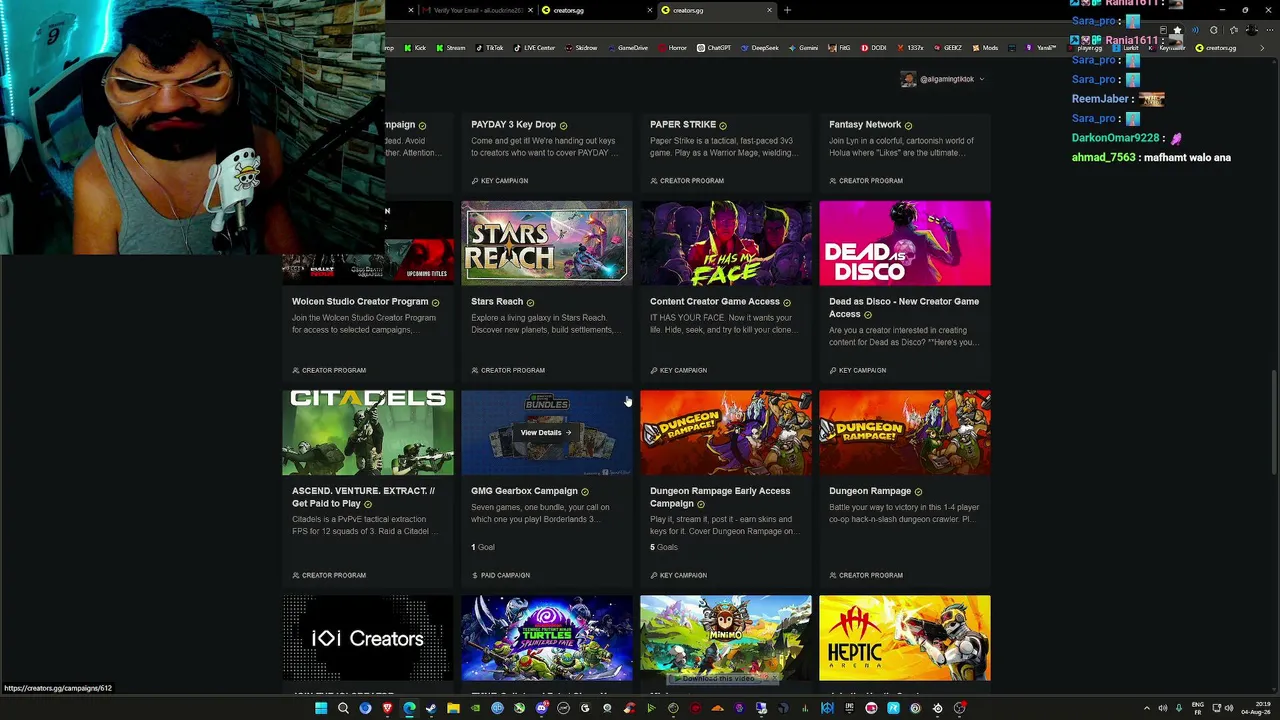Image resolution: width=1280 pixels, height=720 pixels.
Task: Open Discord from the taskbar
Action: [x=541, y=708]
